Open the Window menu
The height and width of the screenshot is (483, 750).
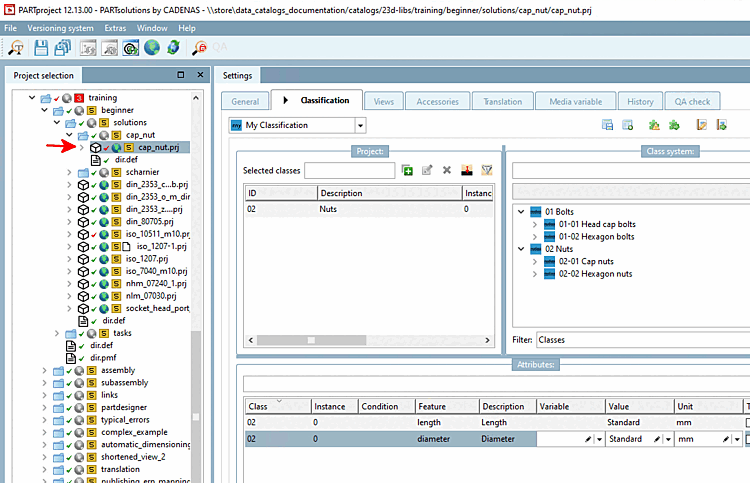(x=152, y=28)
